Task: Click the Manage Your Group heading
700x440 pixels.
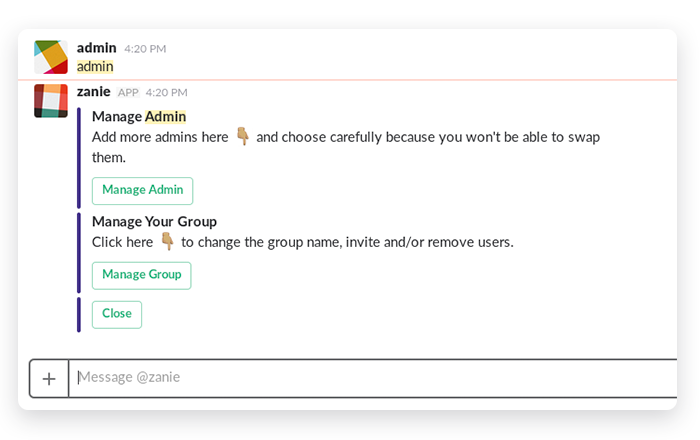Action: (154, 221)
